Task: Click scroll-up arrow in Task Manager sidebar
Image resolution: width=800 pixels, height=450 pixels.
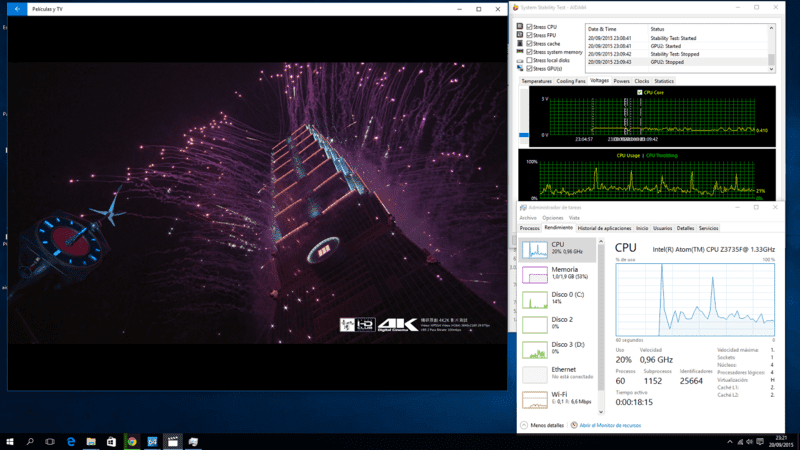Action: [x=601, y=241]
